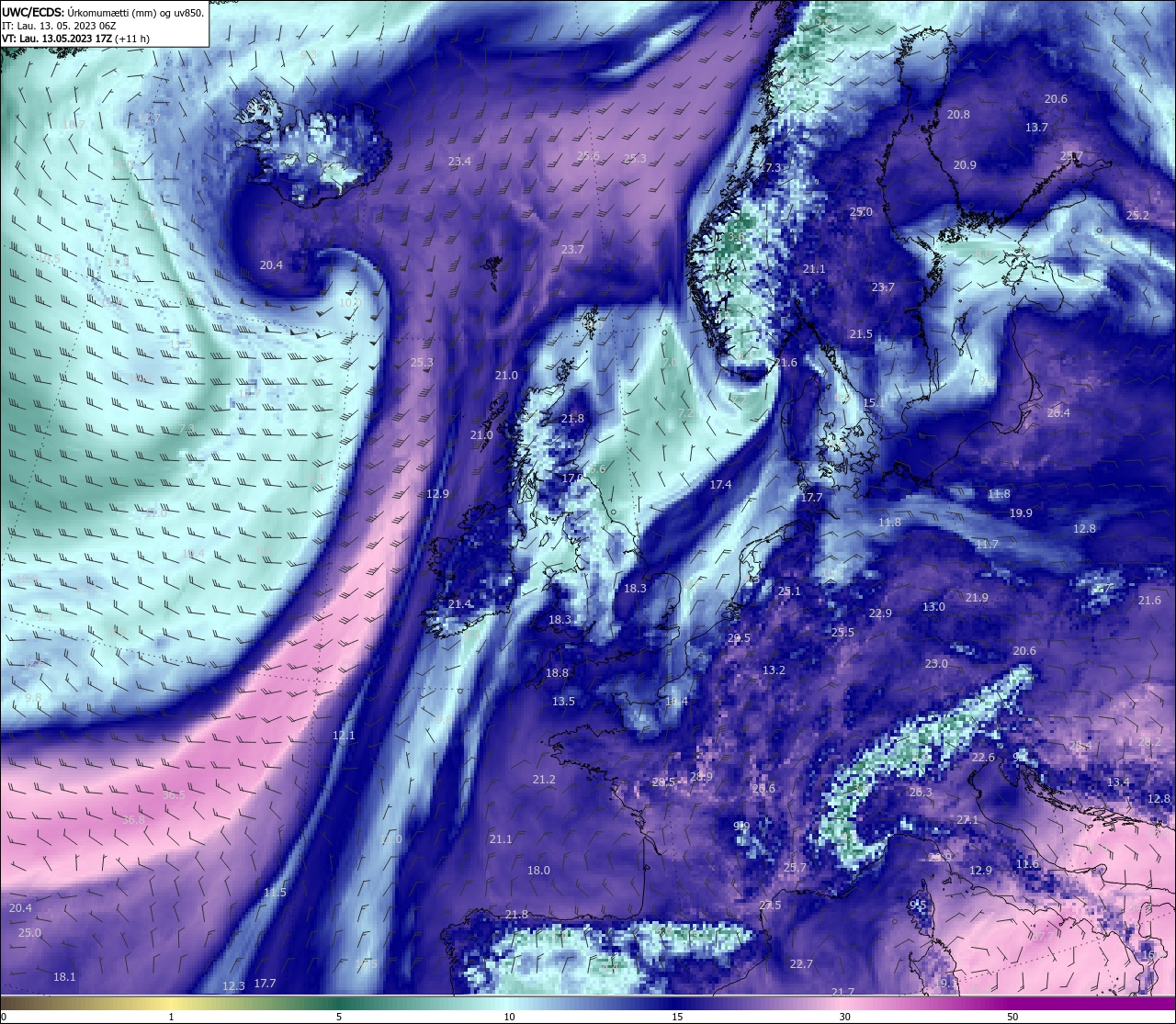This screenshot has height=1024, width=1176.
Task: Click the 18.1 value at bottom left
Action: click(64, 977)
